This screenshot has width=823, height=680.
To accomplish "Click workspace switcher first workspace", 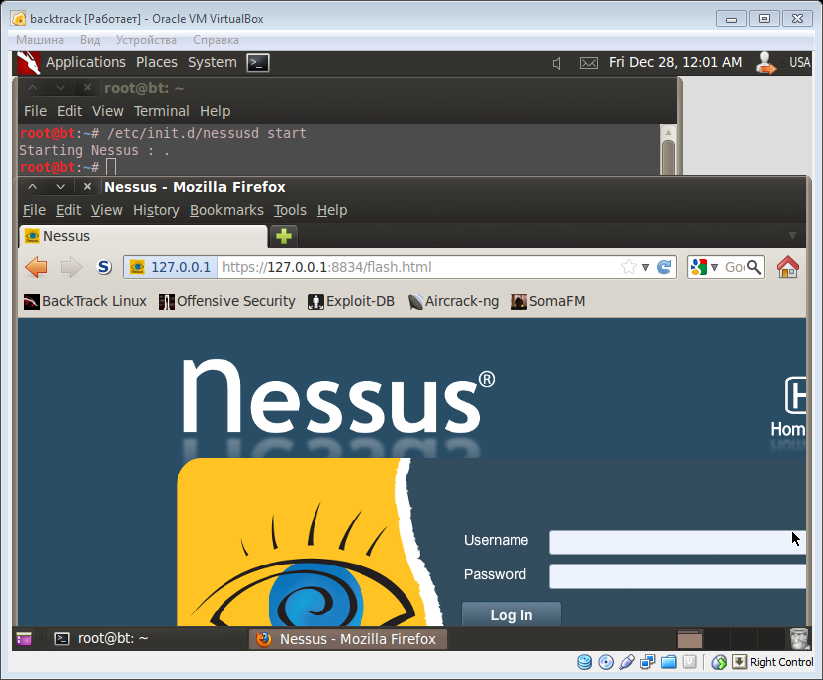I will [x=690, y=639].
